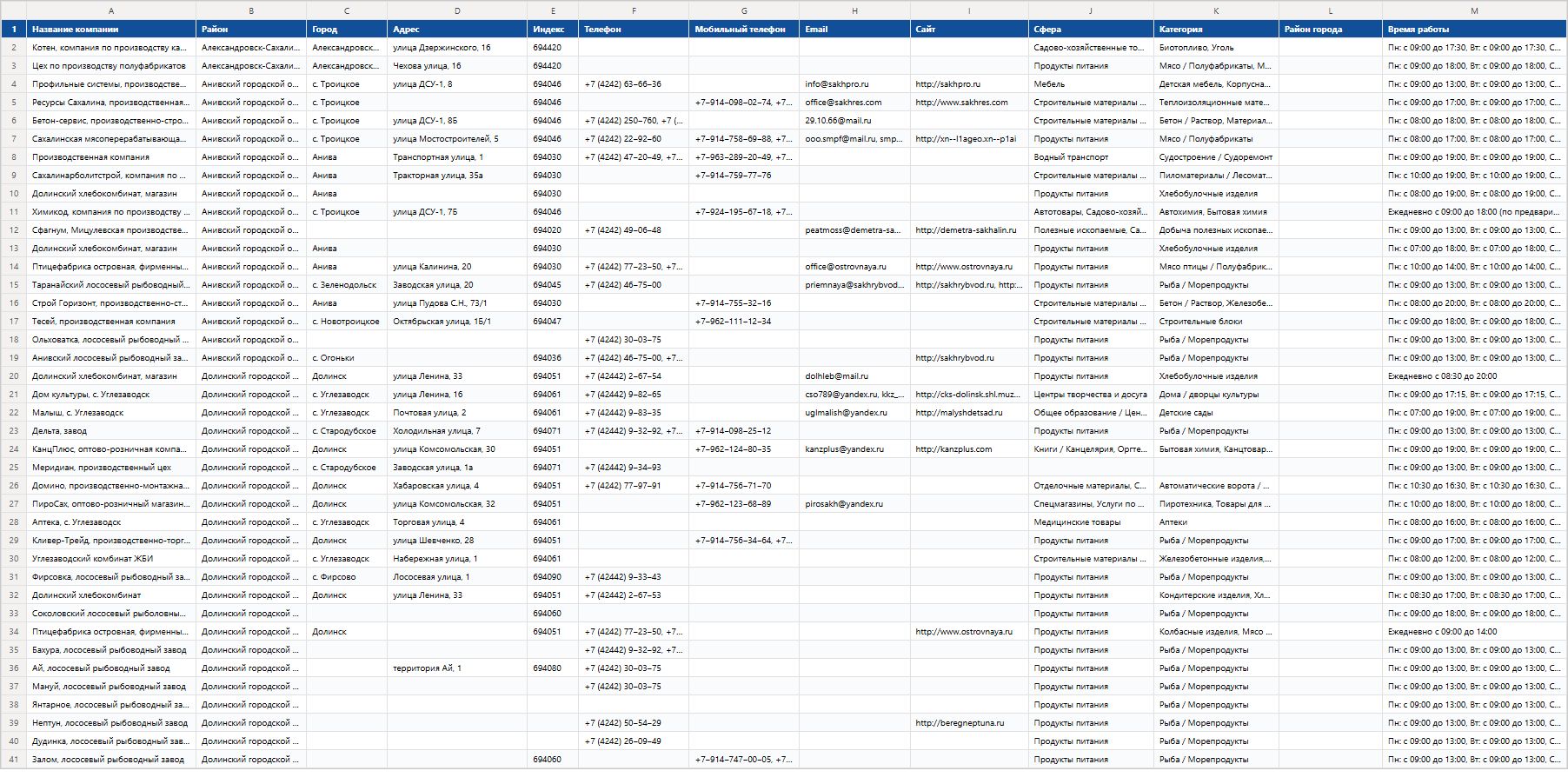Select the cell 'Ежедневно с 08:30 до 20:00'
1568x784 pixels.
tap(1474, 376)
